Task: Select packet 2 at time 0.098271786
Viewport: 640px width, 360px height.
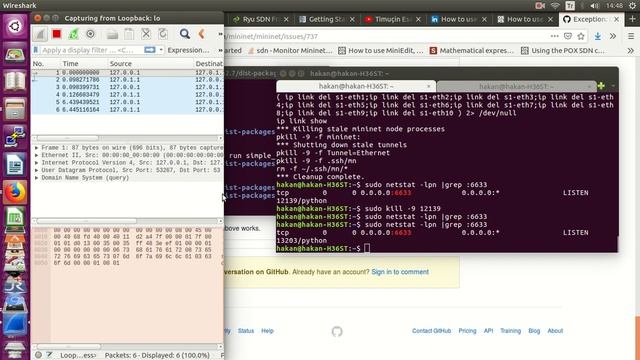Action: [127, 80]
